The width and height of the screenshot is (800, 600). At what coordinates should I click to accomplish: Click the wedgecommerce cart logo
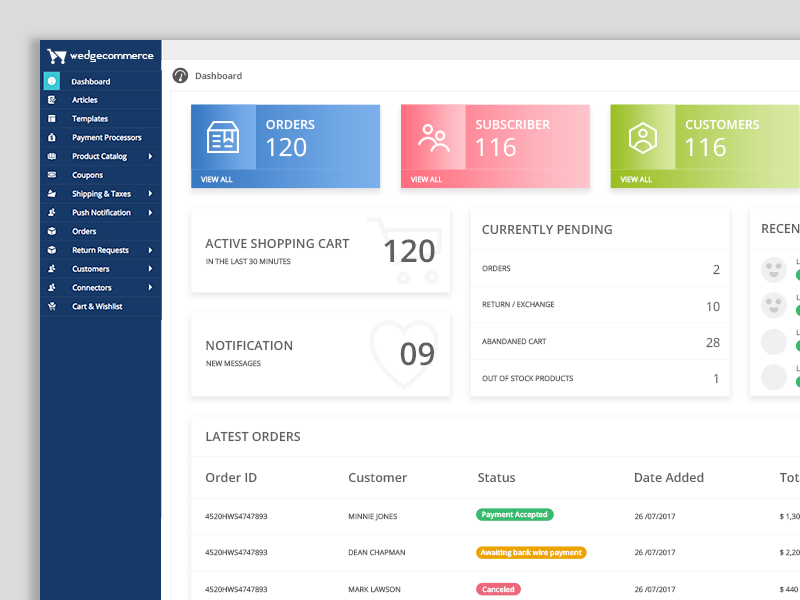pos(55,57)
